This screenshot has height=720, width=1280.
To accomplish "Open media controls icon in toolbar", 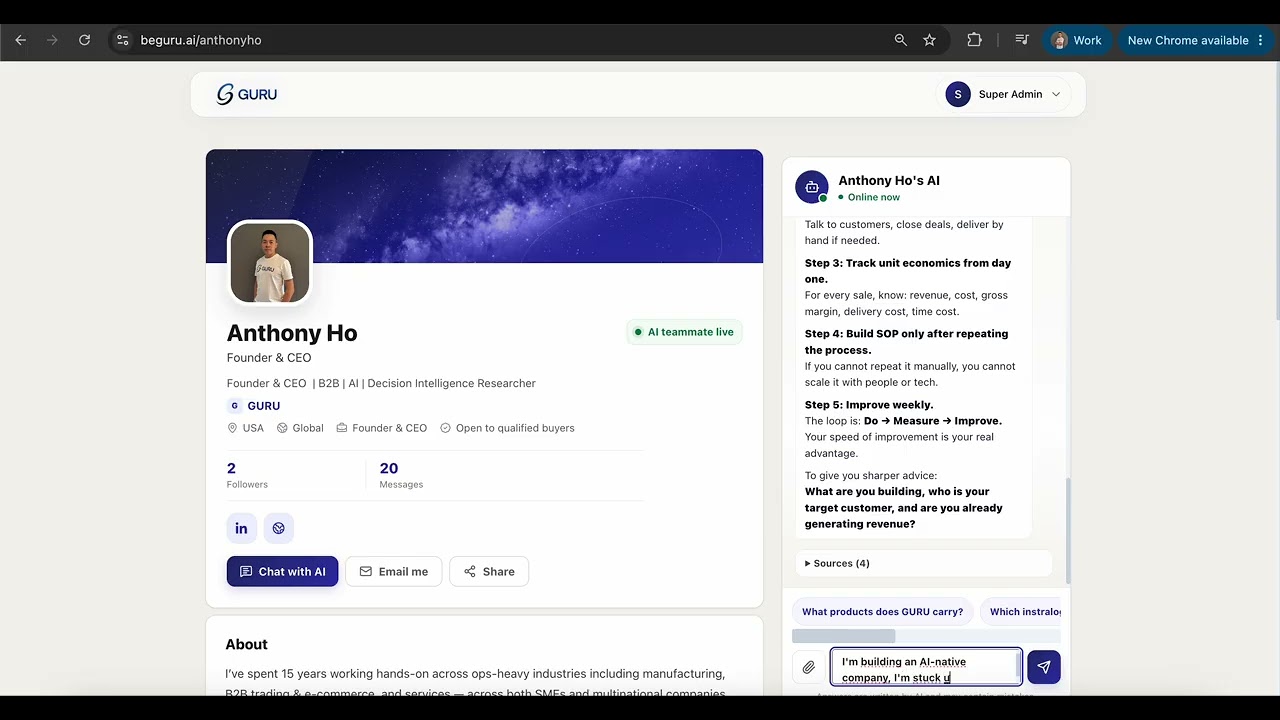I will (1022, 40).
